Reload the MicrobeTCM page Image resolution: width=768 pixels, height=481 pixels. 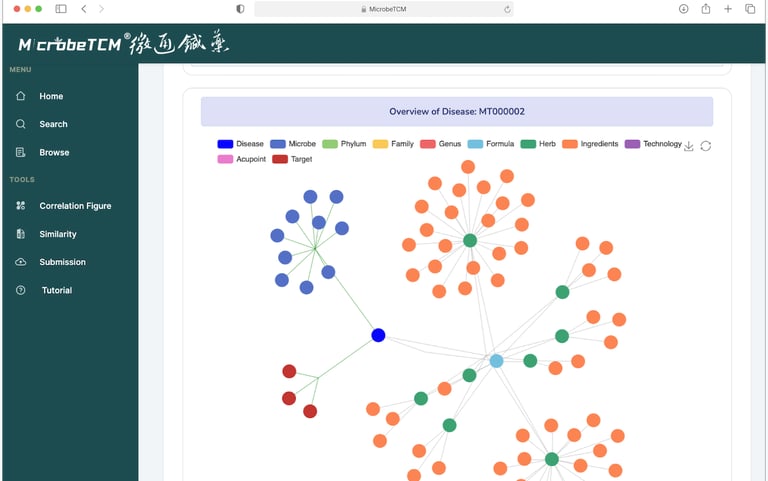(x=507, y=9)
